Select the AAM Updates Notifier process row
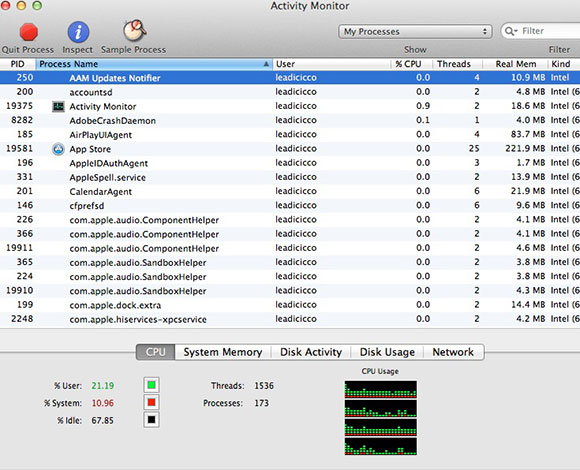 pos(290,78)
